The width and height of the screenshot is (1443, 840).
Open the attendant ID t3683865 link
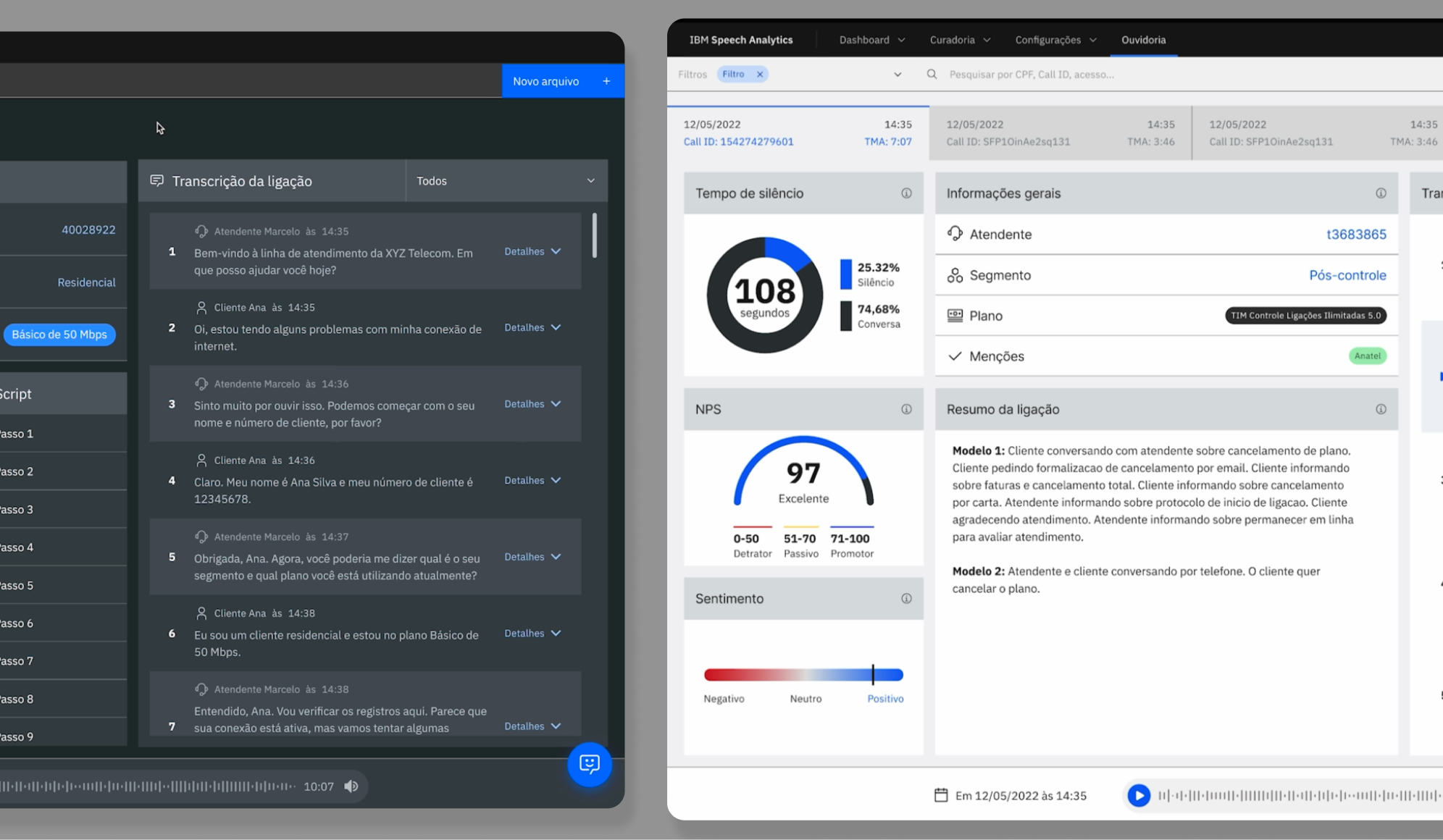coord(1356,235)
